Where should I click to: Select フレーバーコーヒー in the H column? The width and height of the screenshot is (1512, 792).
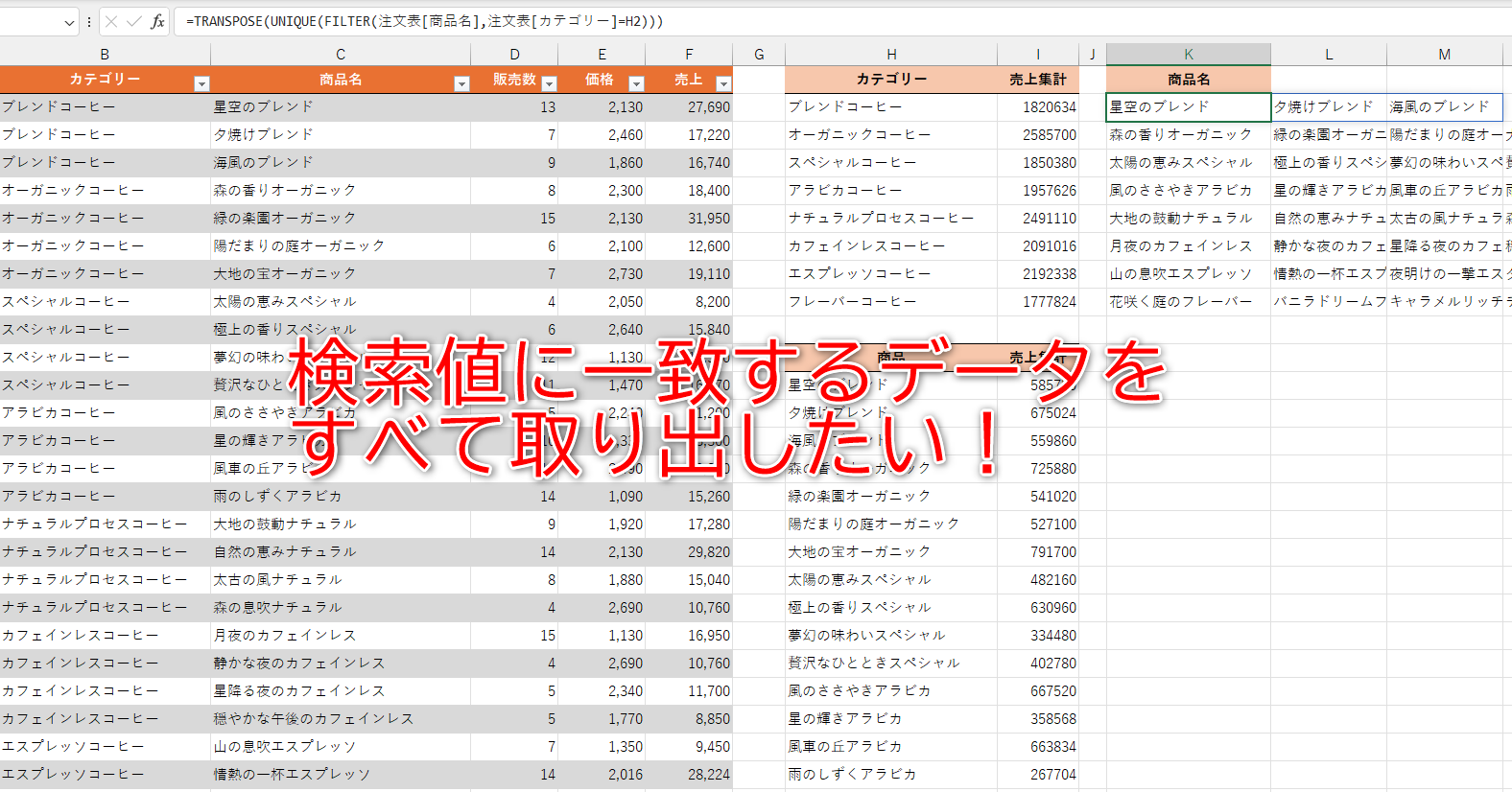(891, 302)
